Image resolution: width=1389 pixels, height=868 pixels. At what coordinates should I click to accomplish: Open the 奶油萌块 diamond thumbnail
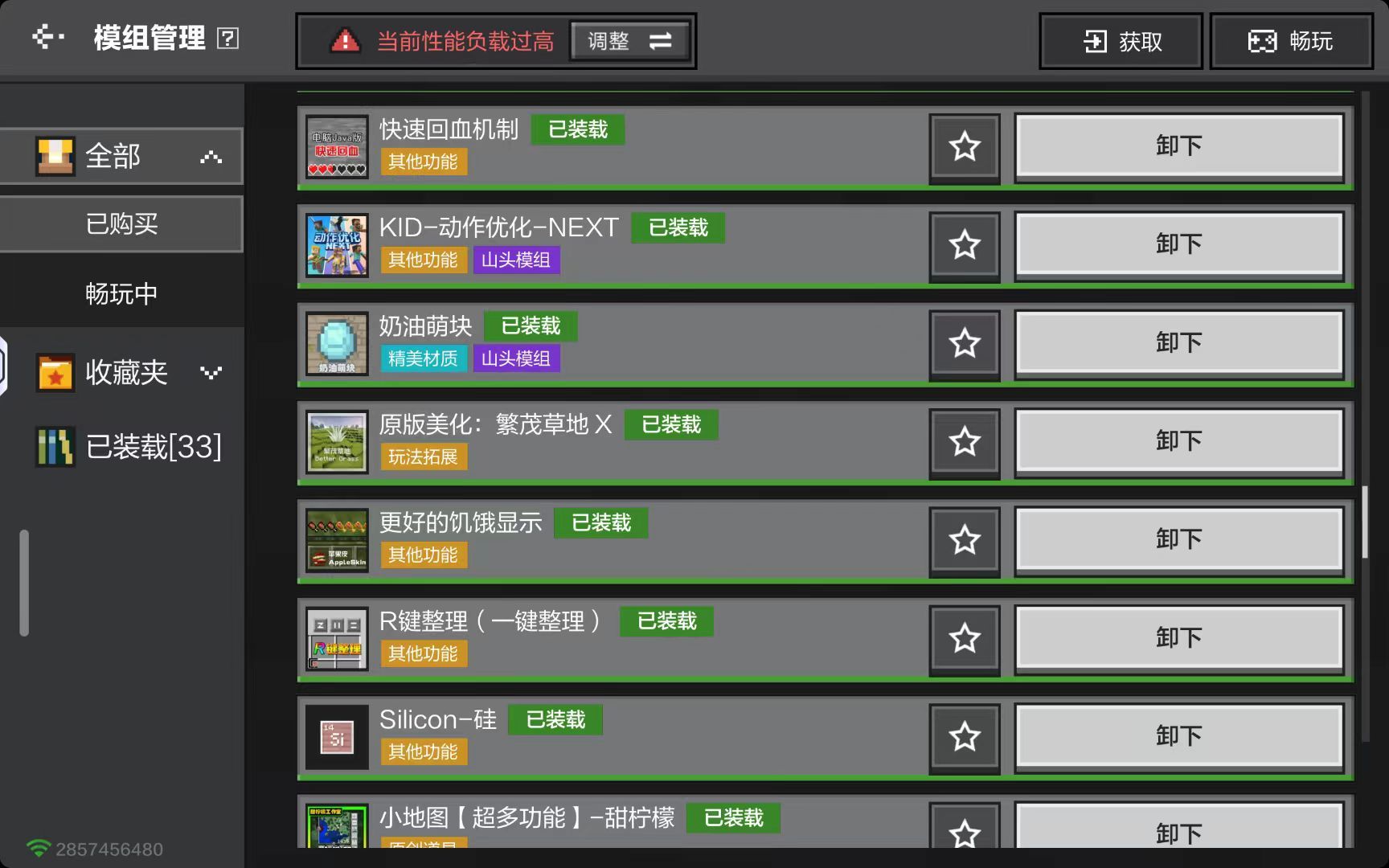click(337, 344)
